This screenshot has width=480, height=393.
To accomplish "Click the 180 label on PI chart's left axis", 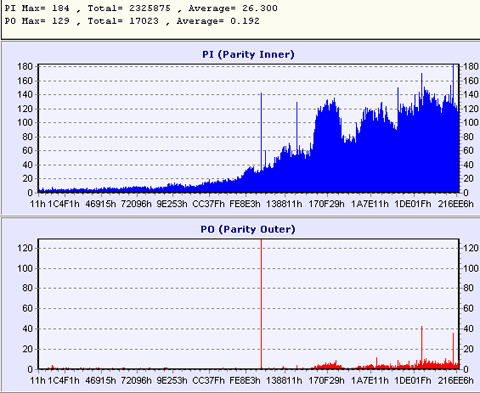I will pyautogui.click(x=25, y=67).
